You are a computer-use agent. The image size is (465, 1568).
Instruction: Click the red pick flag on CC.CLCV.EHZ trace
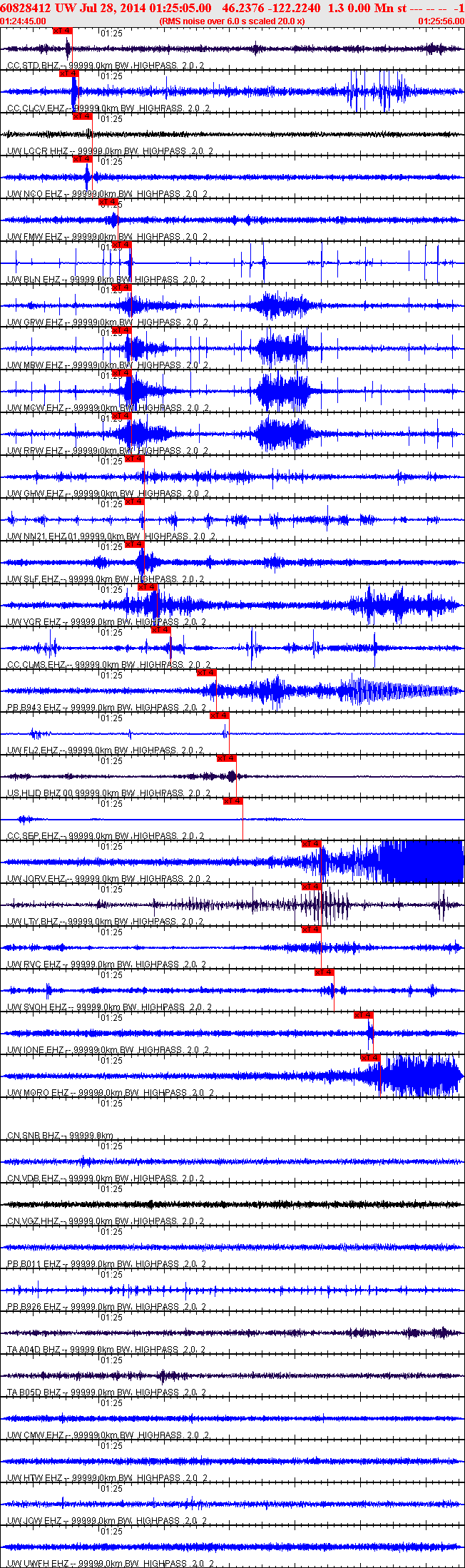(x=69, y=73)
